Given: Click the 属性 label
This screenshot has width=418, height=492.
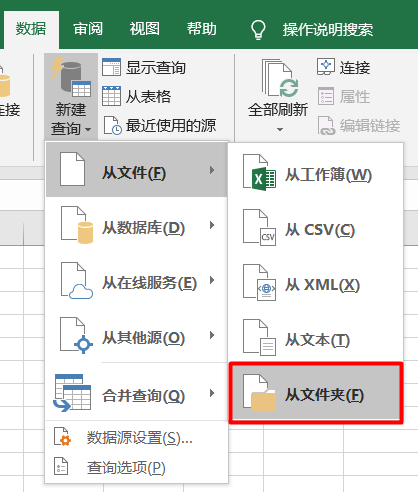Looking at the screenshot, I should point(355,97).
